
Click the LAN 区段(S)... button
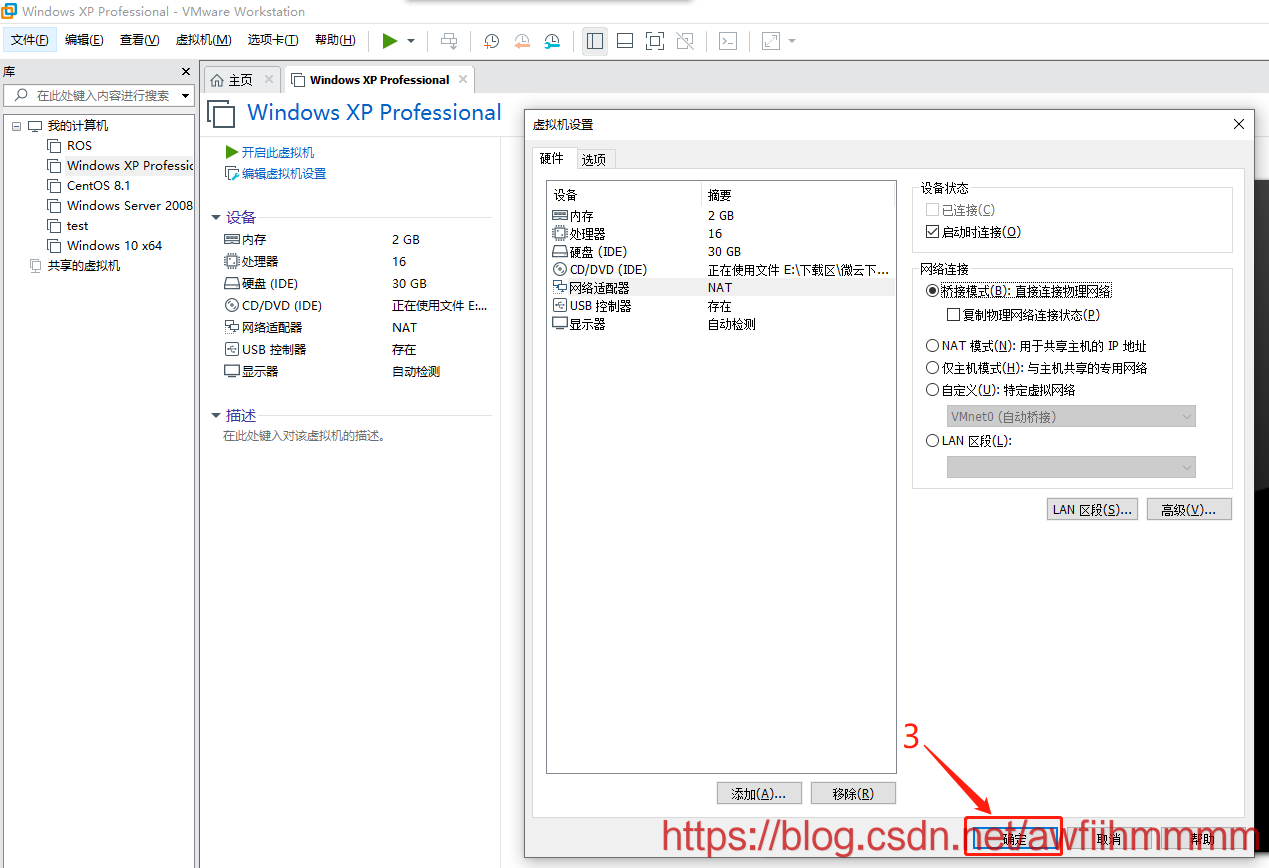coord(1092,509)
